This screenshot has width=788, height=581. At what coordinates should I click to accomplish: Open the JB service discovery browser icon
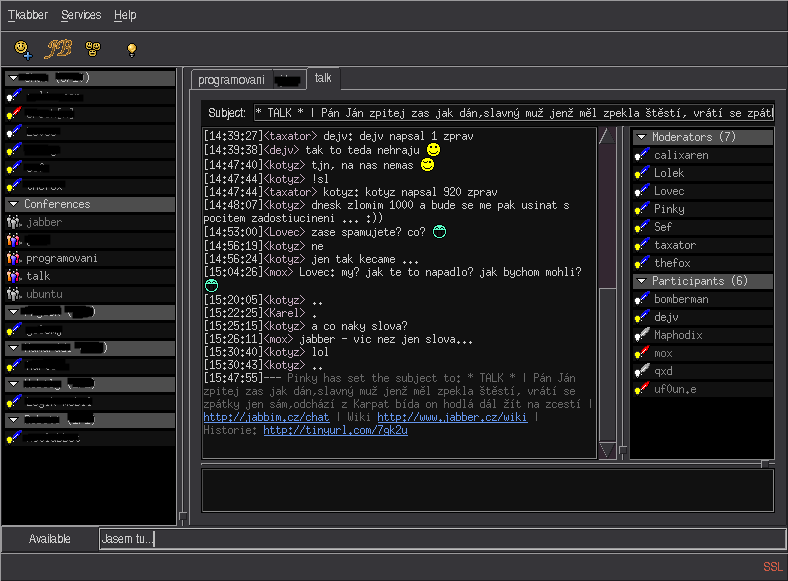pyautogui.click(x=58, y=49)
